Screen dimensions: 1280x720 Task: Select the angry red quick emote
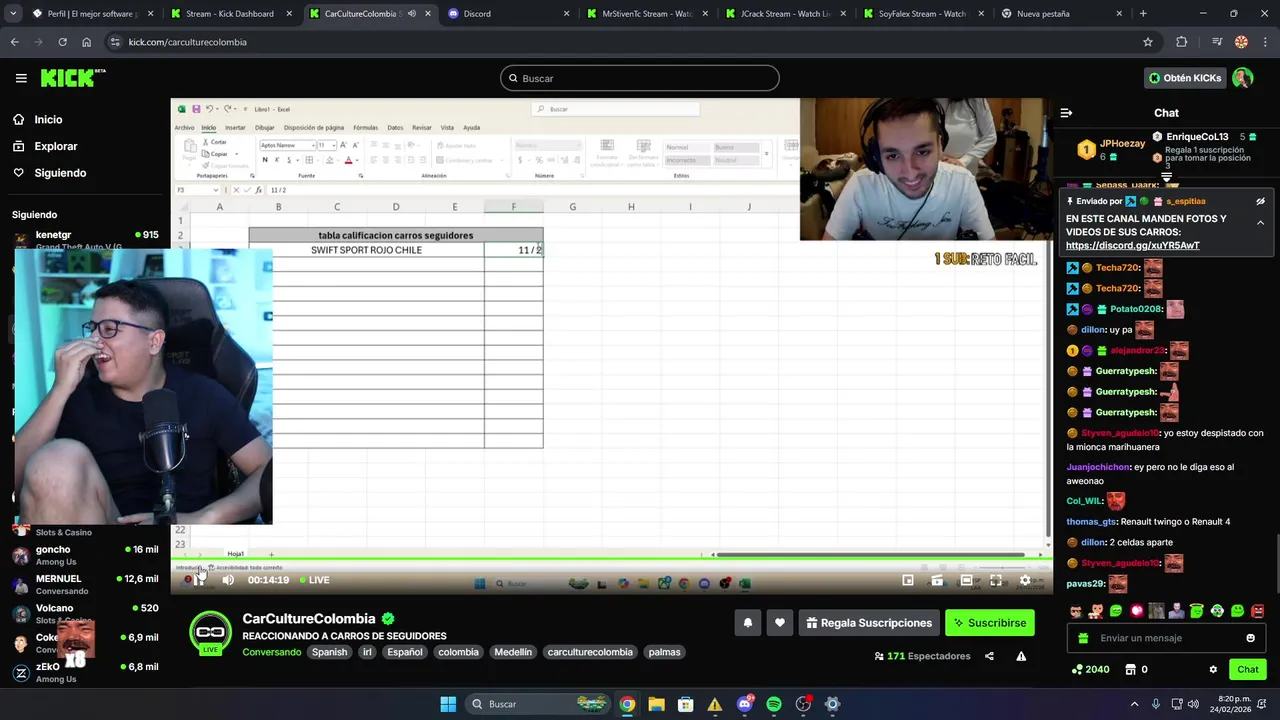coord(1258,611)
